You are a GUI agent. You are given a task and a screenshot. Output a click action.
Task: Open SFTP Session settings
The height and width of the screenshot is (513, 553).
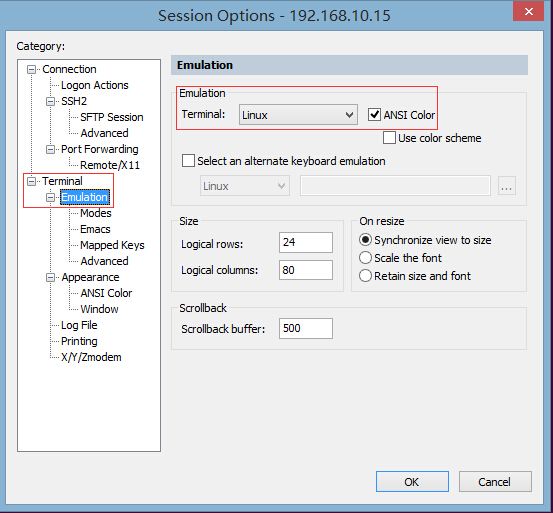[111, 117]
